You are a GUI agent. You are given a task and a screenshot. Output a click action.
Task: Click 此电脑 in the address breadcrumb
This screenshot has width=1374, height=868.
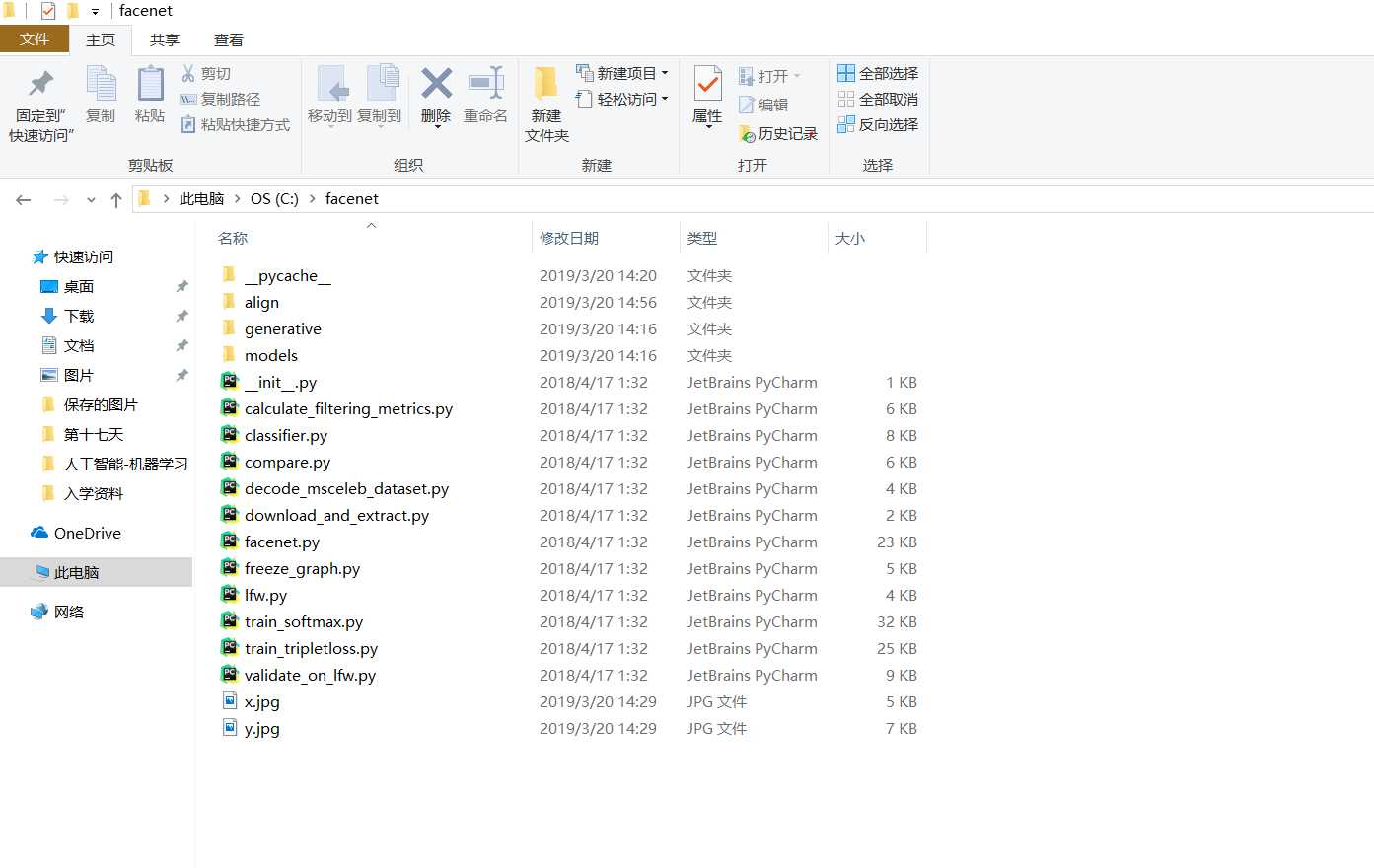tap(202, 199)
